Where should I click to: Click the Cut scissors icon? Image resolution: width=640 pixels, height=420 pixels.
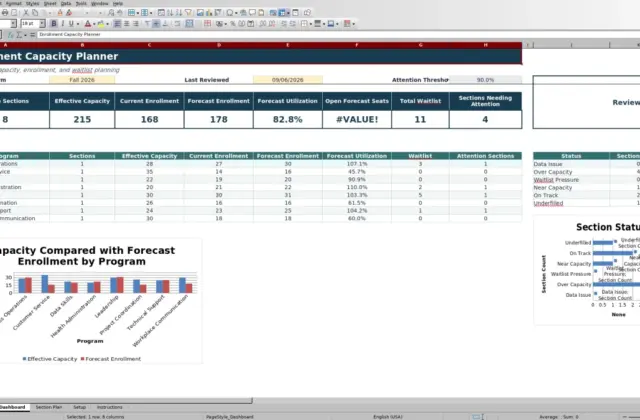pyautogui.click(x=26, y=13)
